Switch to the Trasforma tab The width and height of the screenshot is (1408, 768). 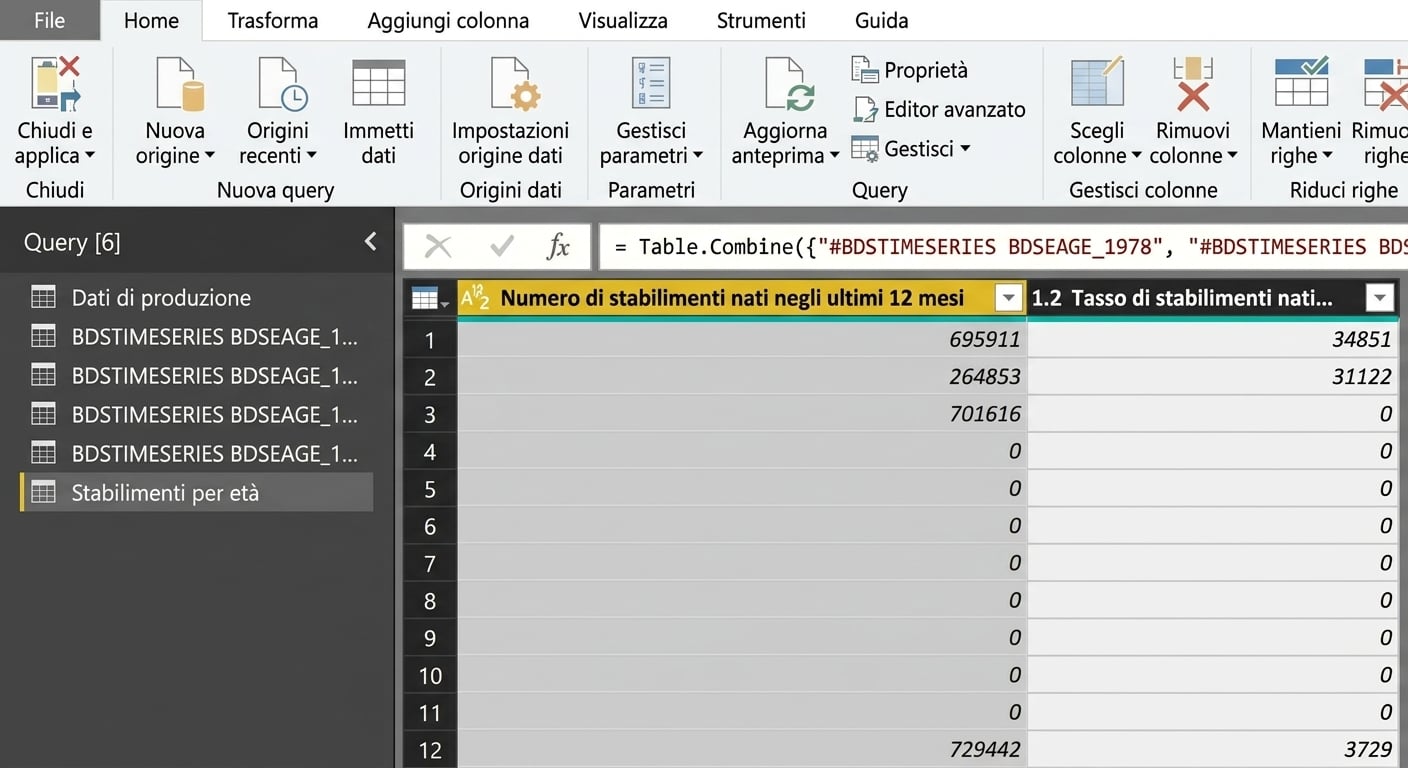[x=273, y=20]
